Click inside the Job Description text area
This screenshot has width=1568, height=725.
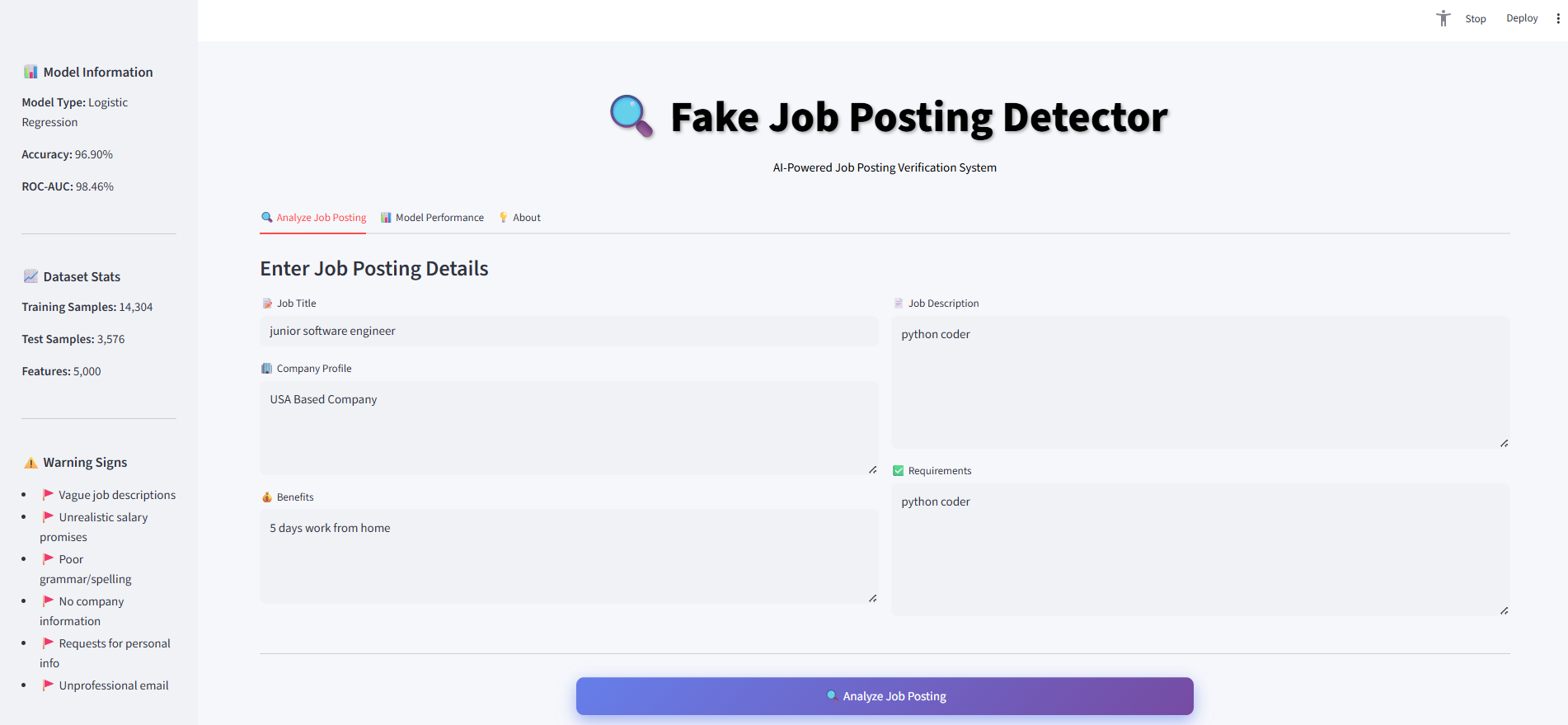click(1199, 382)
